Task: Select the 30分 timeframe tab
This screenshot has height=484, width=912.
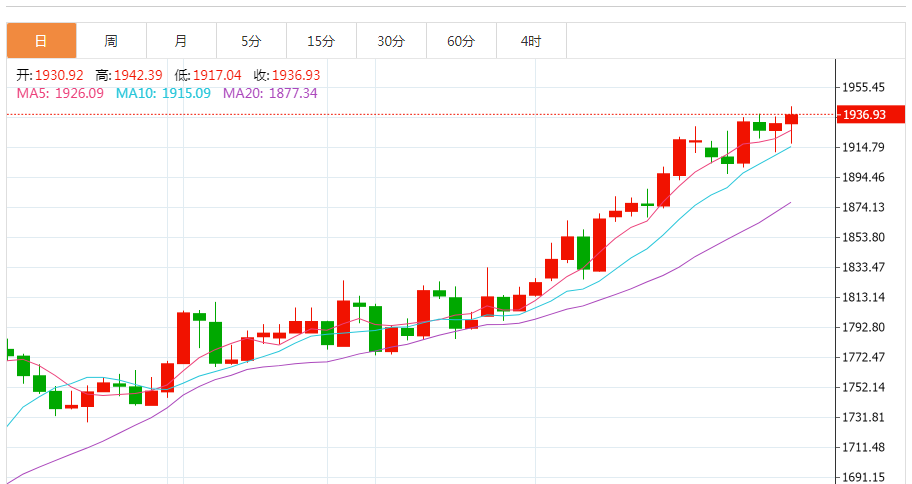Action: click(x=391, y=41)
